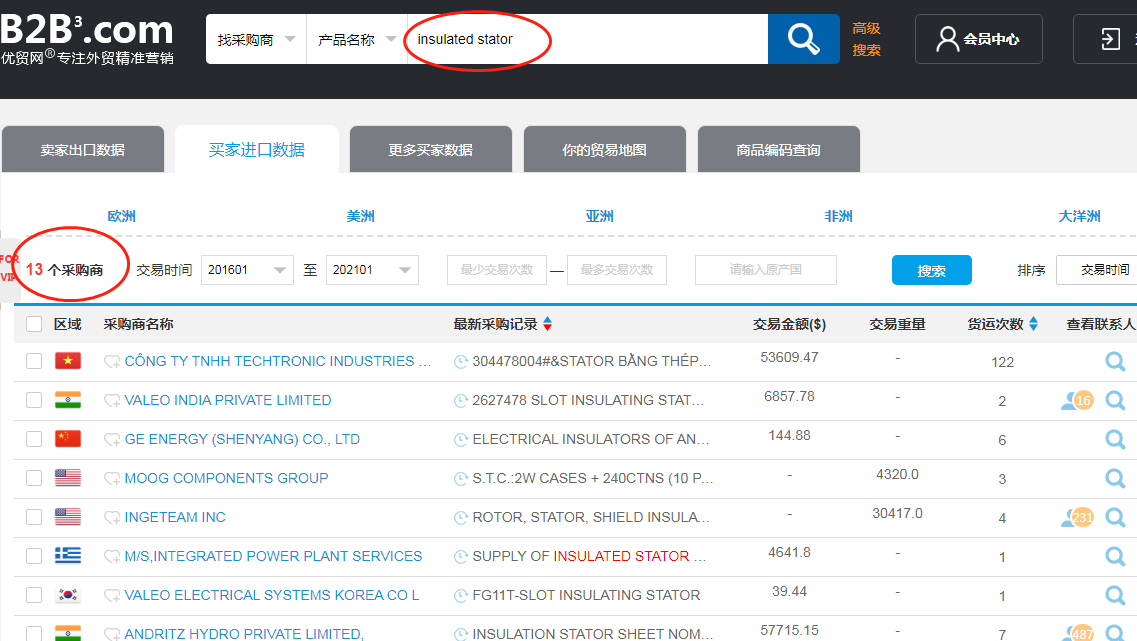The width and height of the screenshot is (1137, 641).
Task: Toggle the select-all checkbox in table header
Action: 34,324
